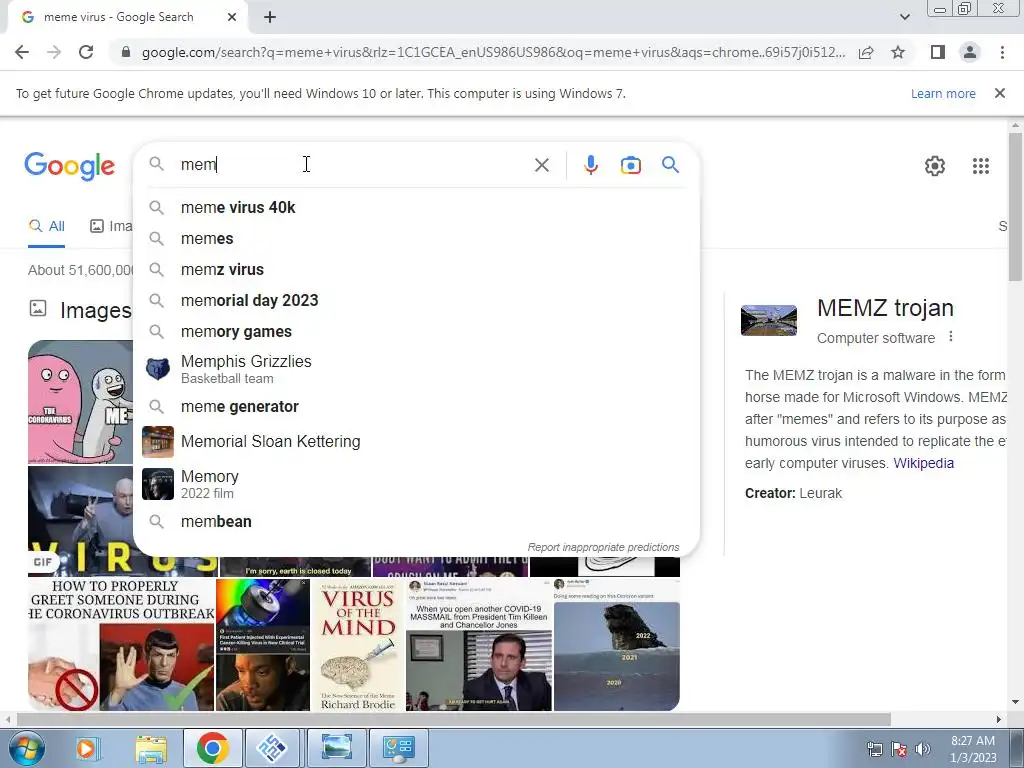Screen dimensions: 1024x768
Task: Click the horizontal page scrollbar
Action: [453, 719]
